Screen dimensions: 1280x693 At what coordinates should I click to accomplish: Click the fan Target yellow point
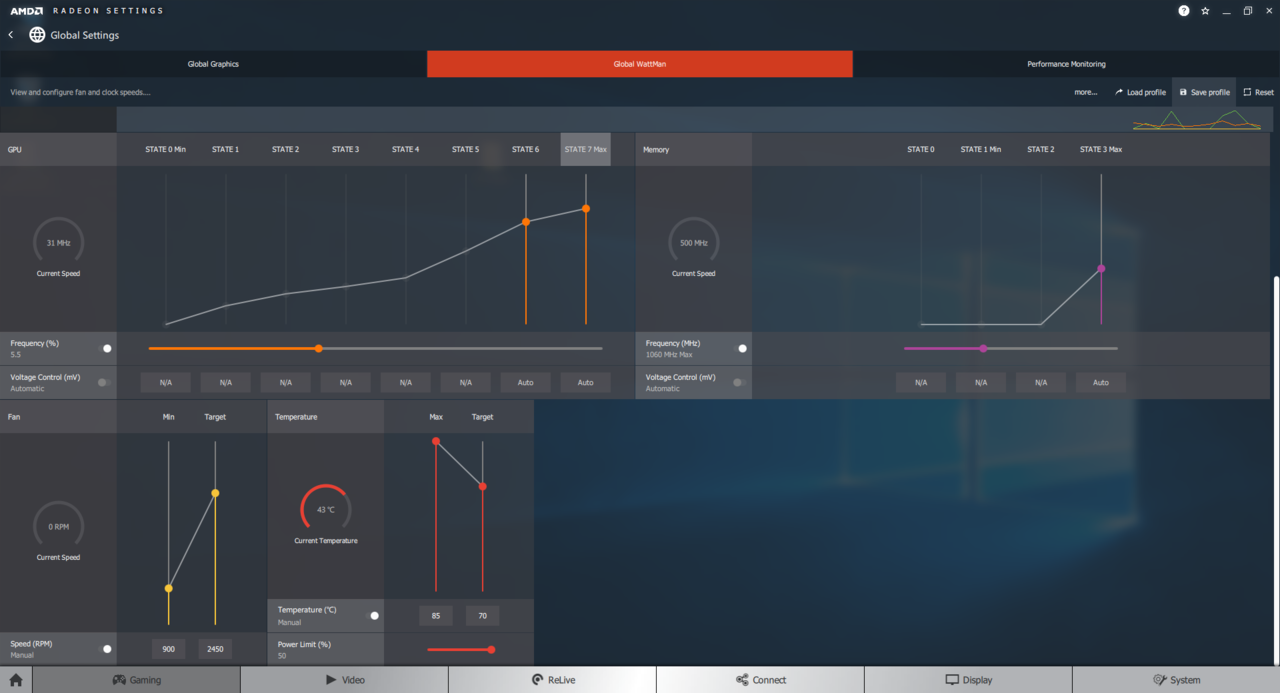215,493
